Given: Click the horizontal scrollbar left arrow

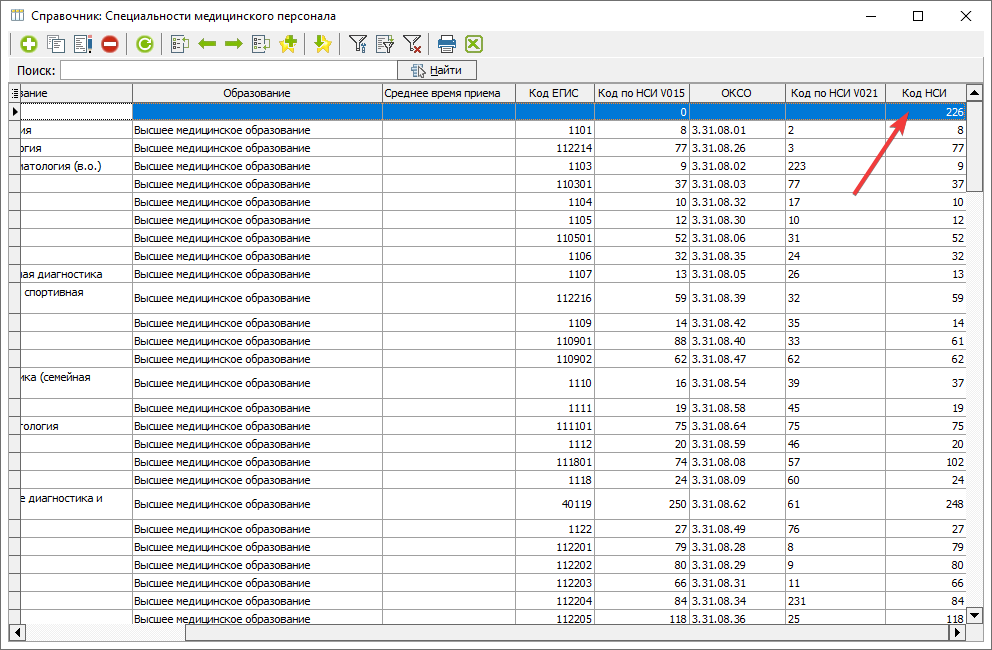Looking at the screenshot, I should 17,632.
